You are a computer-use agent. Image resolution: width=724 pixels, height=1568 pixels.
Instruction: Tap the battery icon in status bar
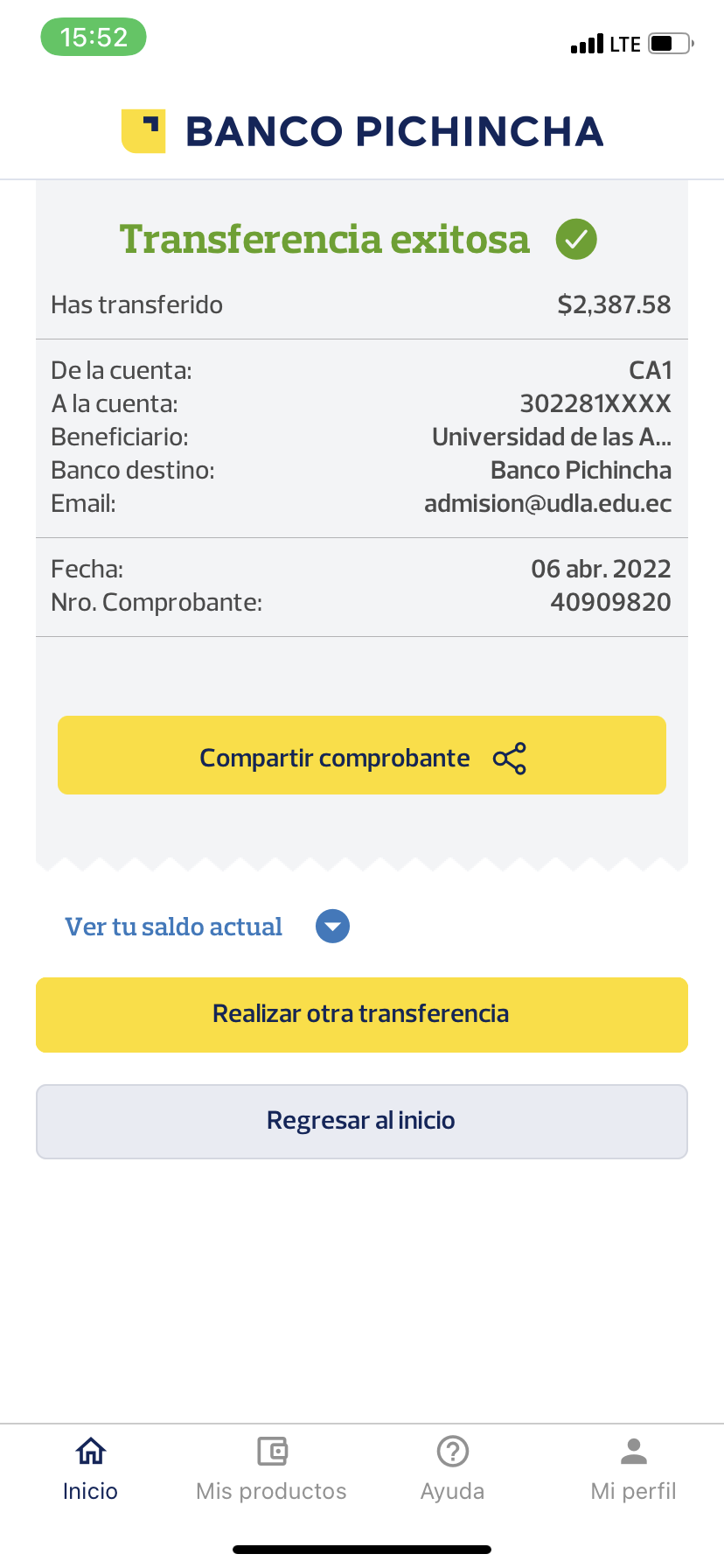[x=670, y=44]
